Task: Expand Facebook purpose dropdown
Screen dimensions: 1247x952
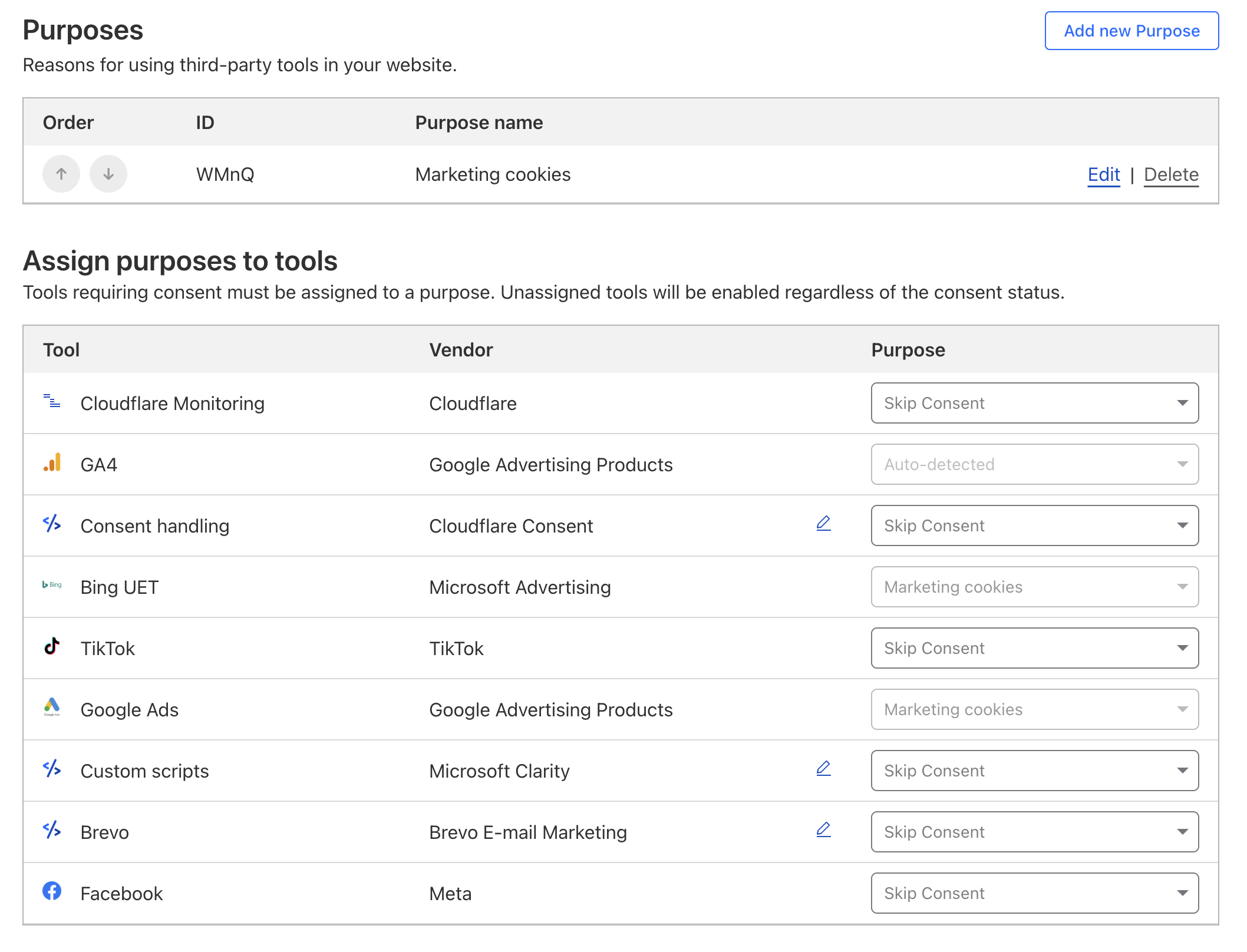Action: click(x=1034, y=893)
